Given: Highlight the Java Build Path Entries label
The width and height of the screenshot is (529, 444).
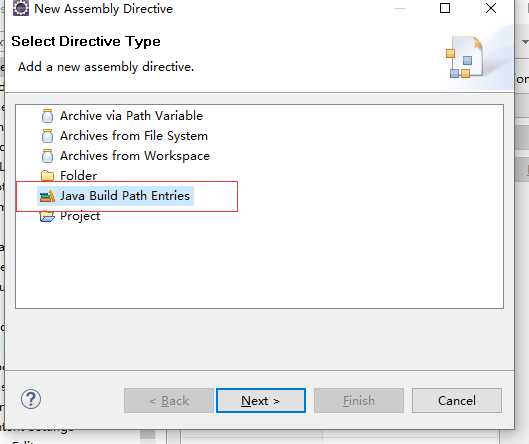Looking at the screenshot, I should 125,196.
